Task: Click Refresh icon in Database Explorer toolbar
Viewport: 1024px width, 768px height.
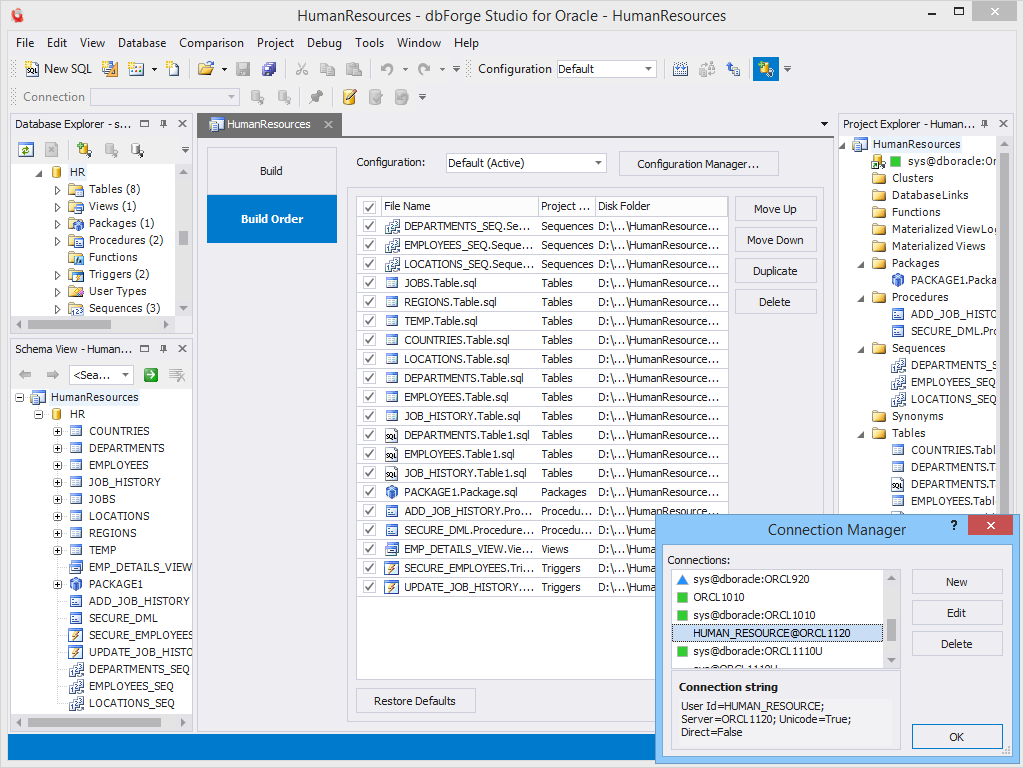Action: click(x=25, y=150)
